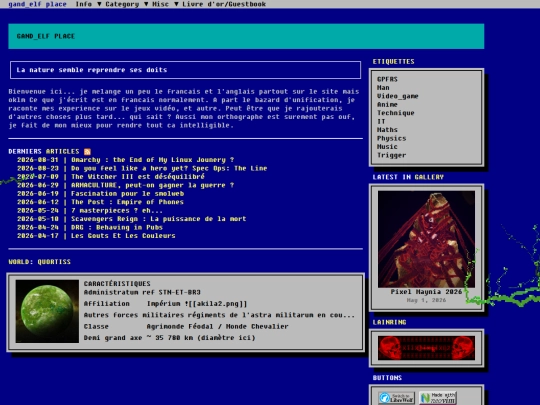Click the WORLD: QUORTISS heading

pos(39,262)
